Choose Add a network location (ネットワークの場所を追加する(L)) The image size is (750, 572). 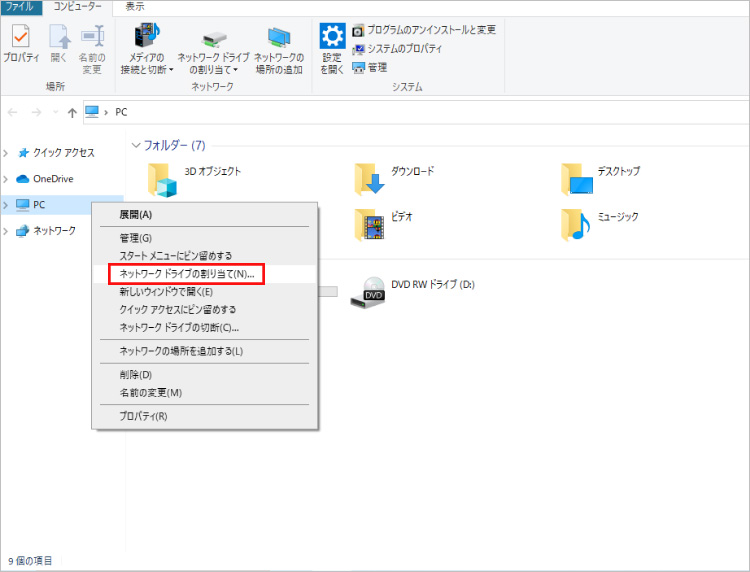205,352
